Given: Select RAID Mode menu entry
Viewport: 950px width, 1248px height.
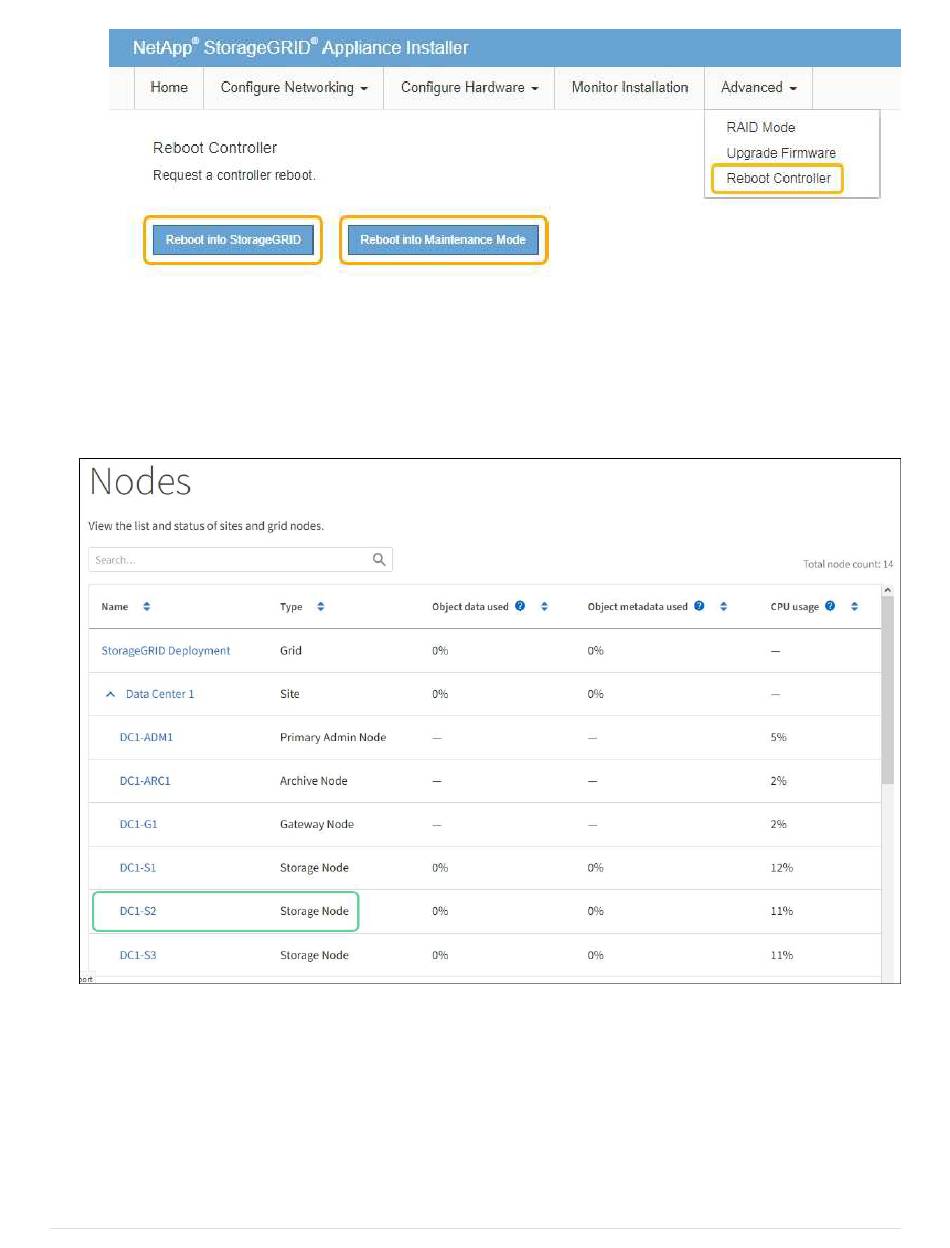Looking at the screenshot, I should [761, 127].
